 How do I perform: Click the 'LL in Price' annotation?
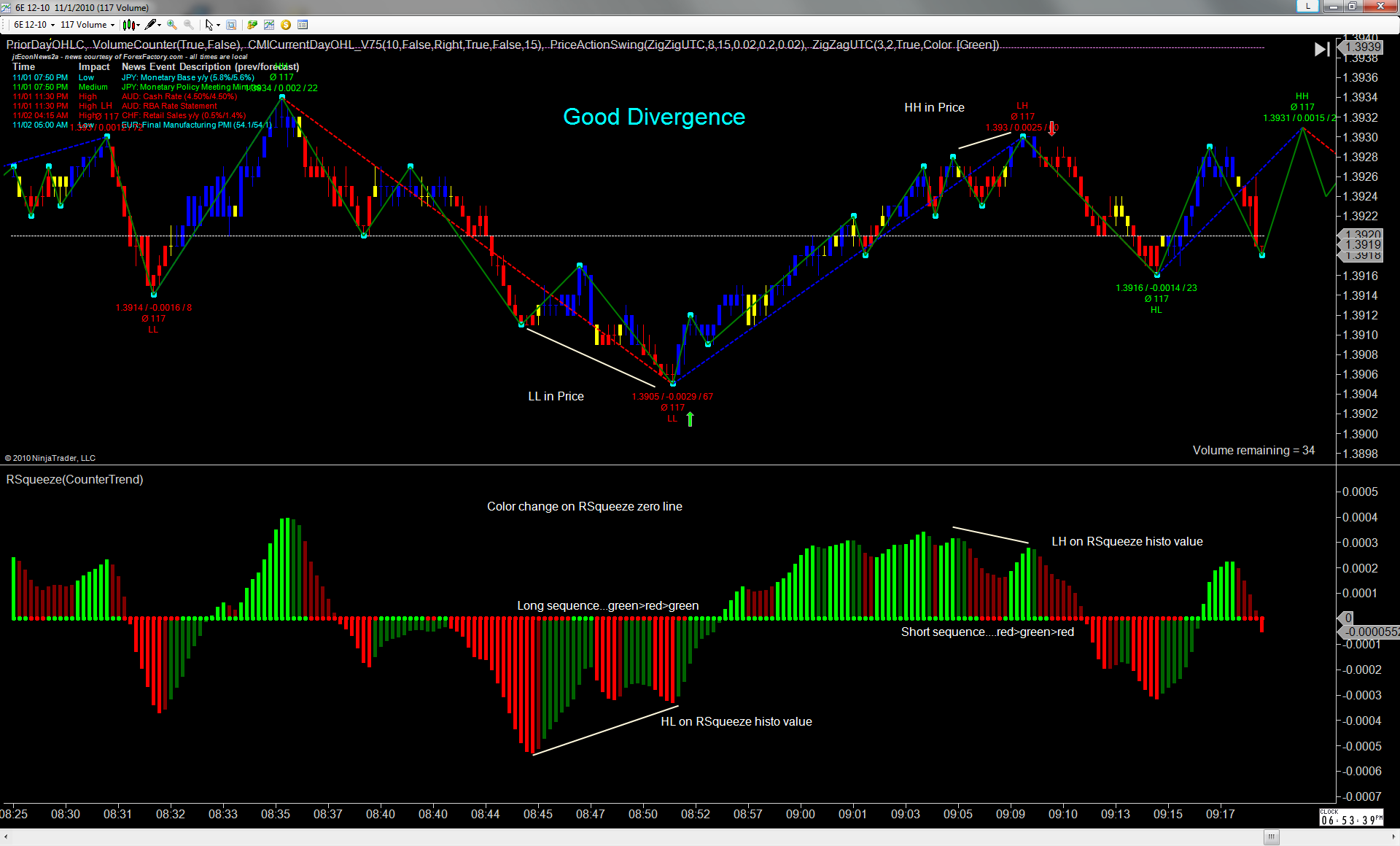556,397
